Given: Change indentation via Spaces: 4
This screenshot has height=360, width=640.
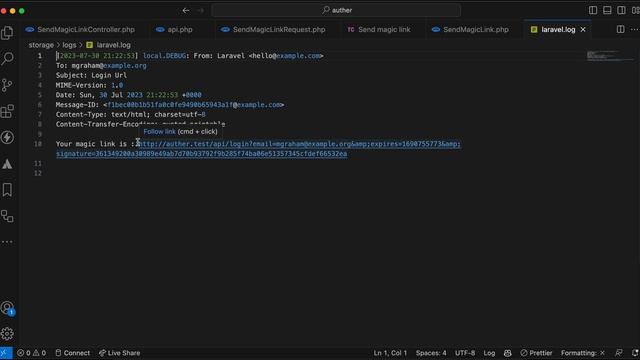Looking at the screenshot, I should click(431, 353).
